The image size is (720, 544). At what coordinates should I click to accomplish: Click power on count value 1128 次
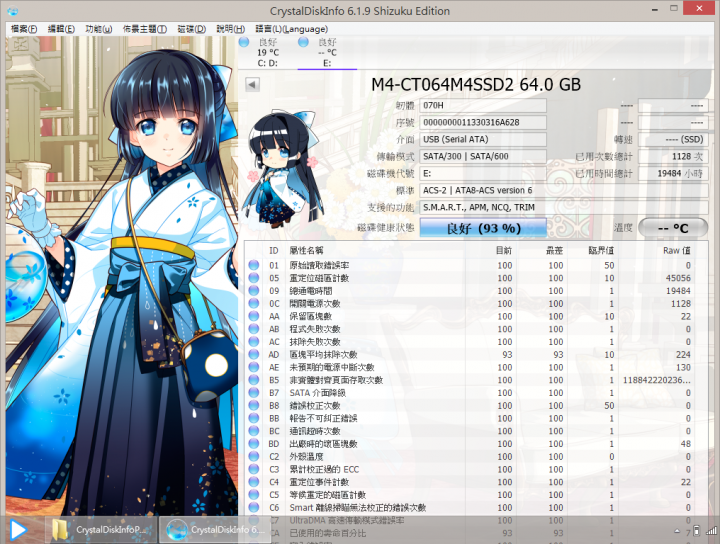coord(673,157)
